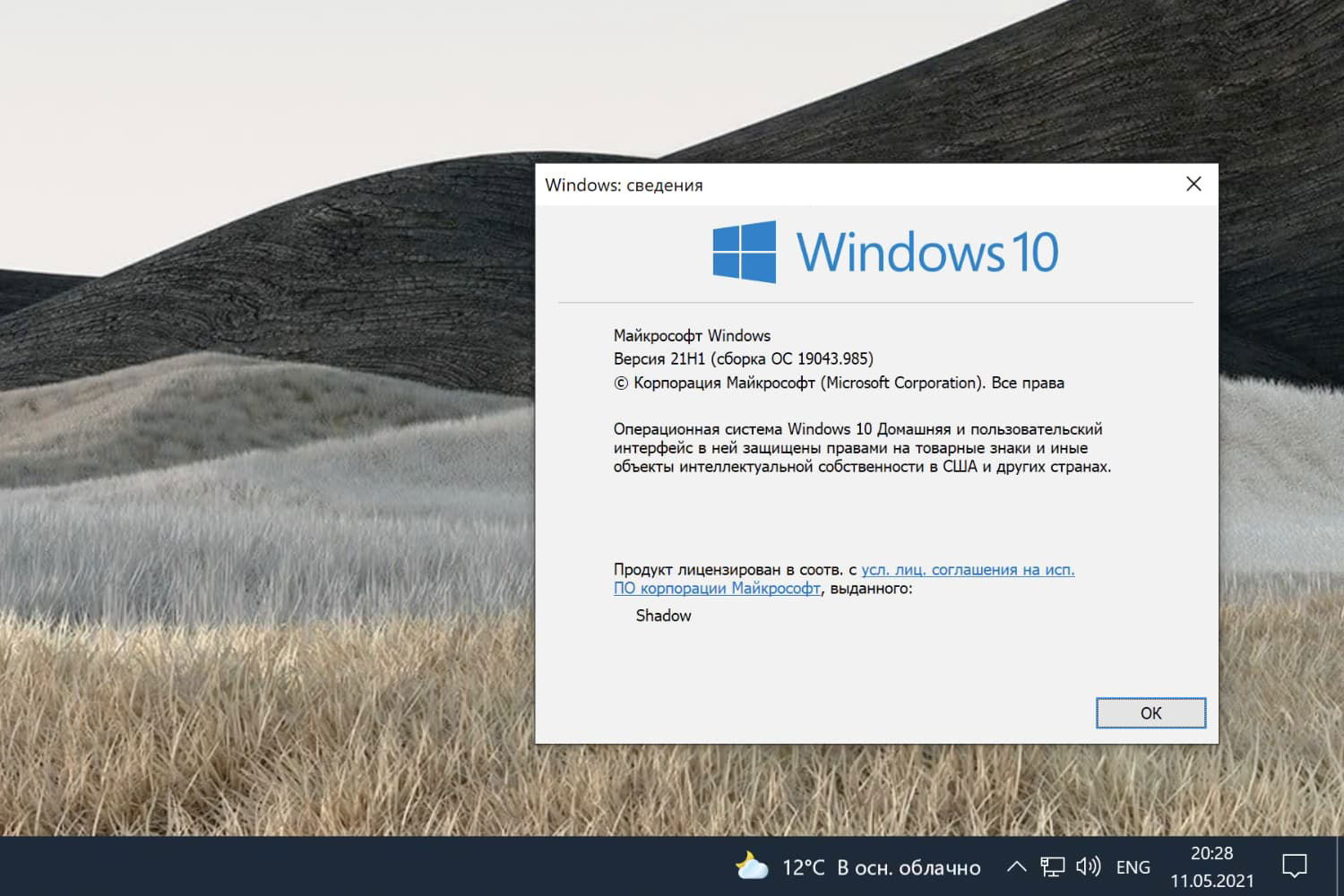Select the Shadow licensee name text
The height and width of the screenshot is (896, 1344).
(x=663, y=616)
